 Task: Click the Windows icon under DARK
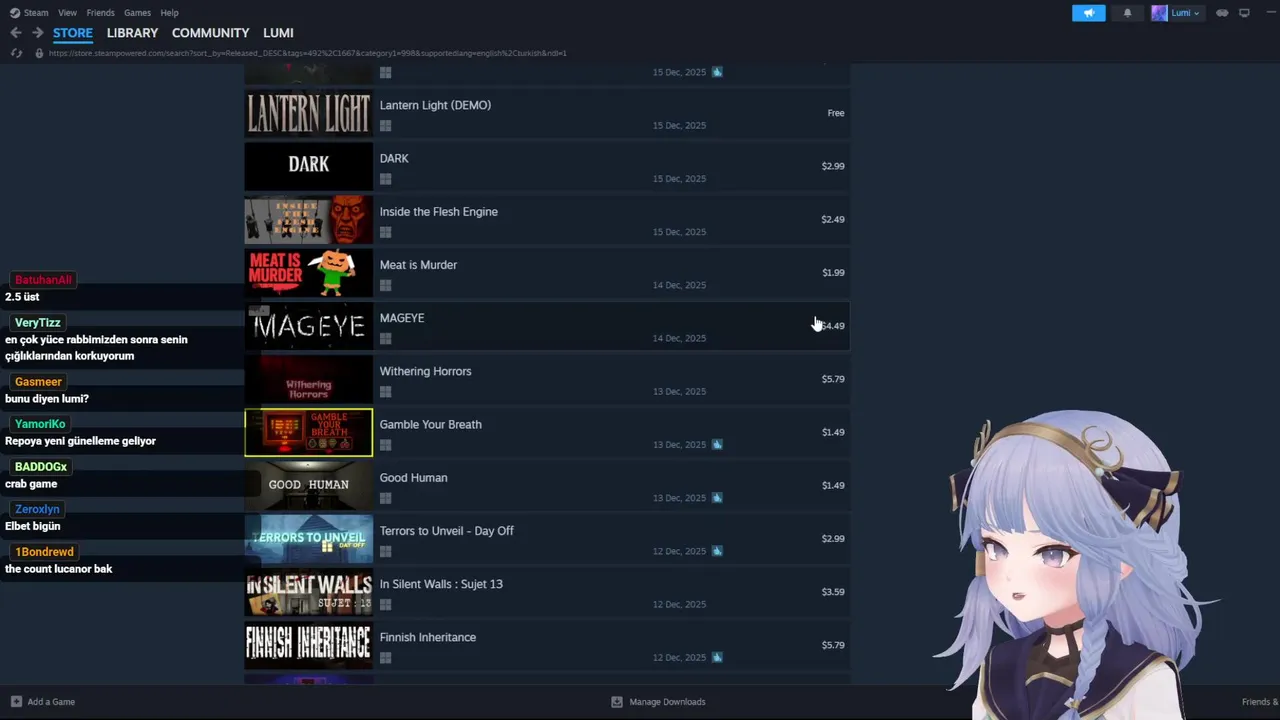385,179
